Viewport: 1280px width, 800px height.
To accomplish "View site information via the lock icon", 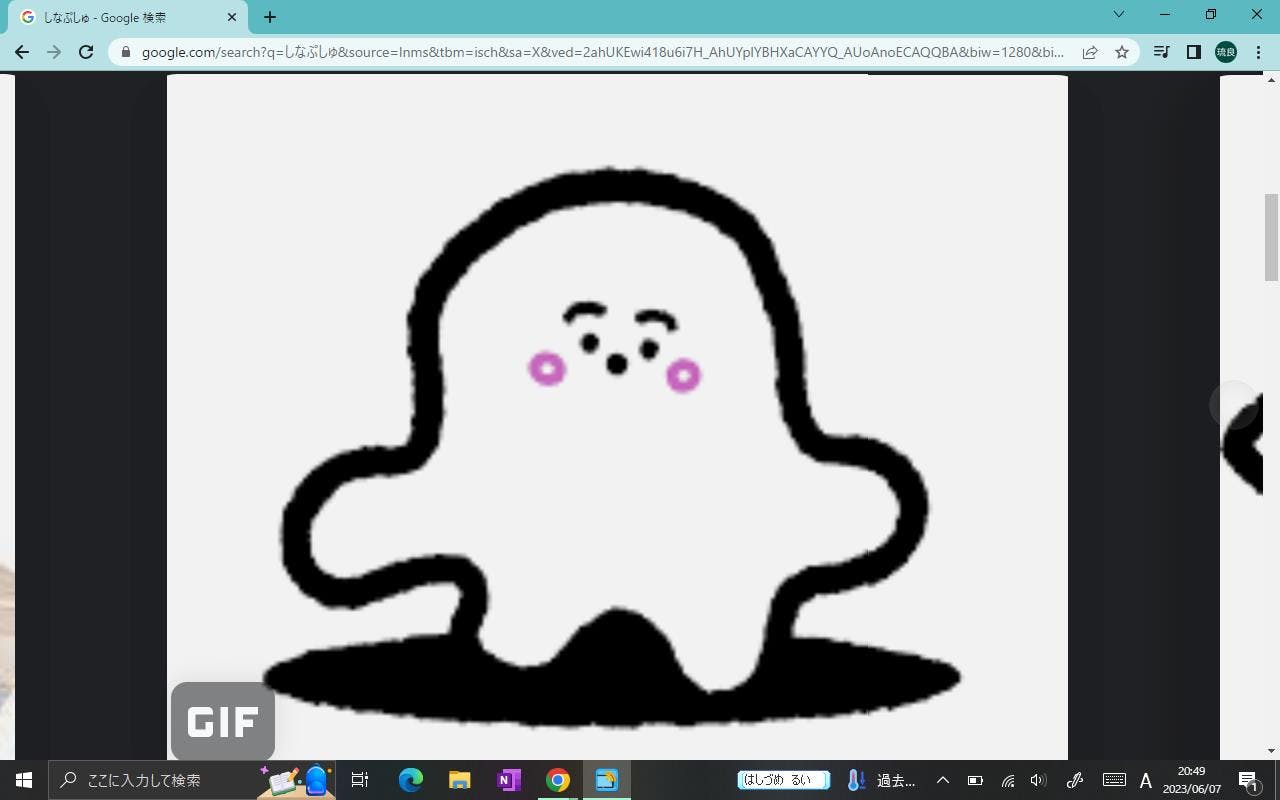I will [126, 52].
